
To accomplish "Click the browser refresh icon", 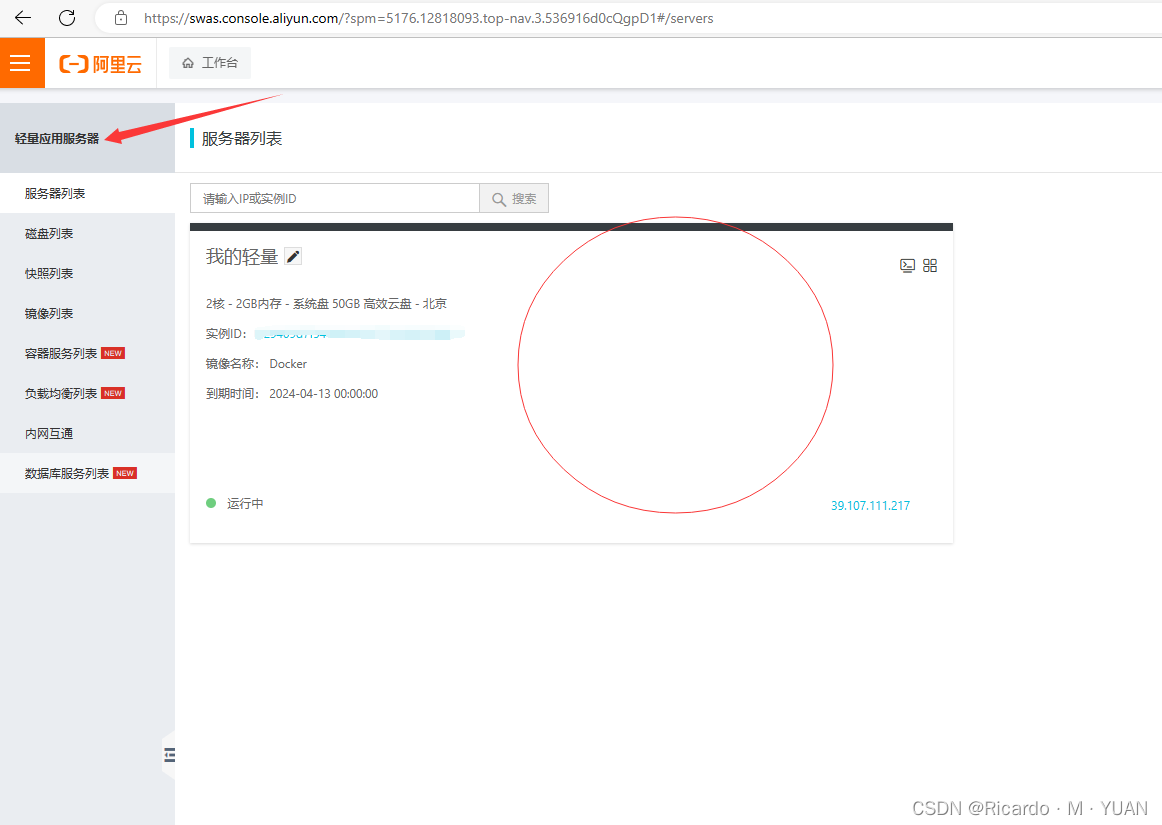I will [67, 17].
